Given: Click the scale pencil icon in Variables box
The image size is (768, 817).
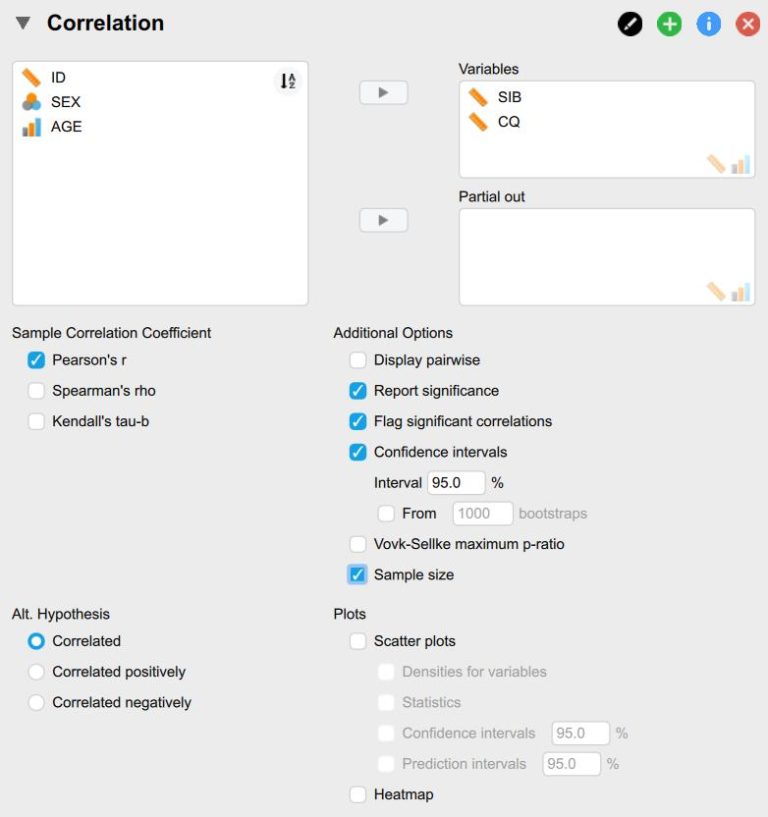Looking at the screenshot, I should pyautogui.click(x=716, y=163).
